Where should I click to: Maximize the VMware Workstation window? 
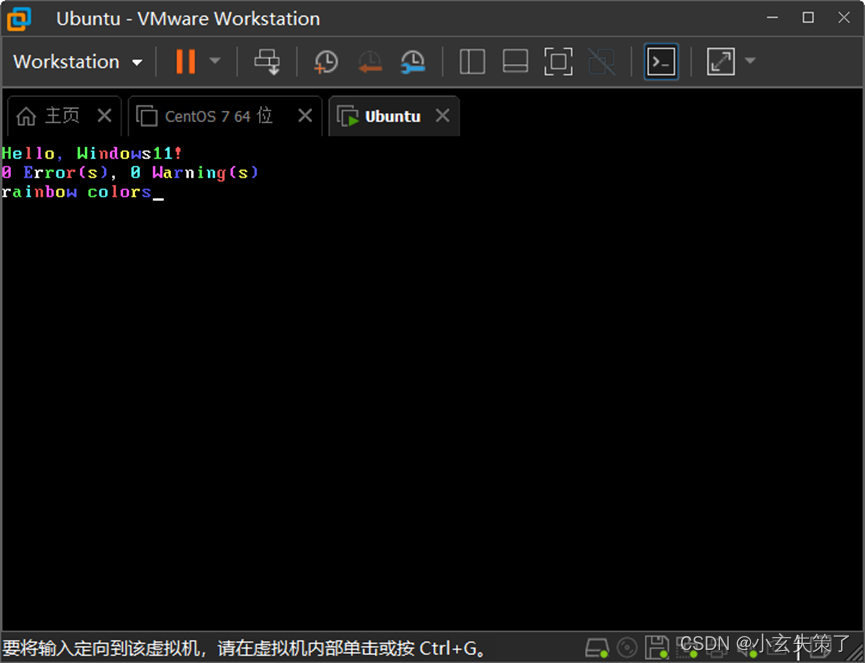tap(808, 18)
